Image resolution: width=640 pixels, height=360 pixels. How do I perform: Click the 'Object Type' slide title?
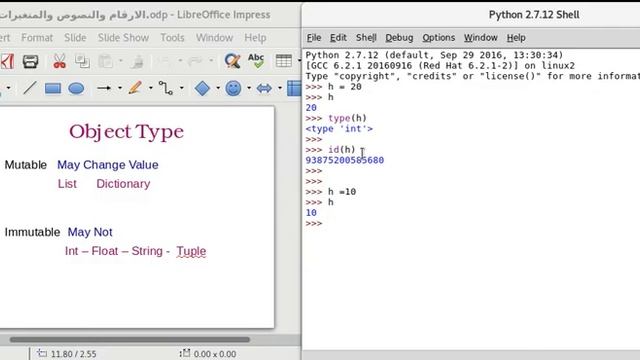(126, 131)
